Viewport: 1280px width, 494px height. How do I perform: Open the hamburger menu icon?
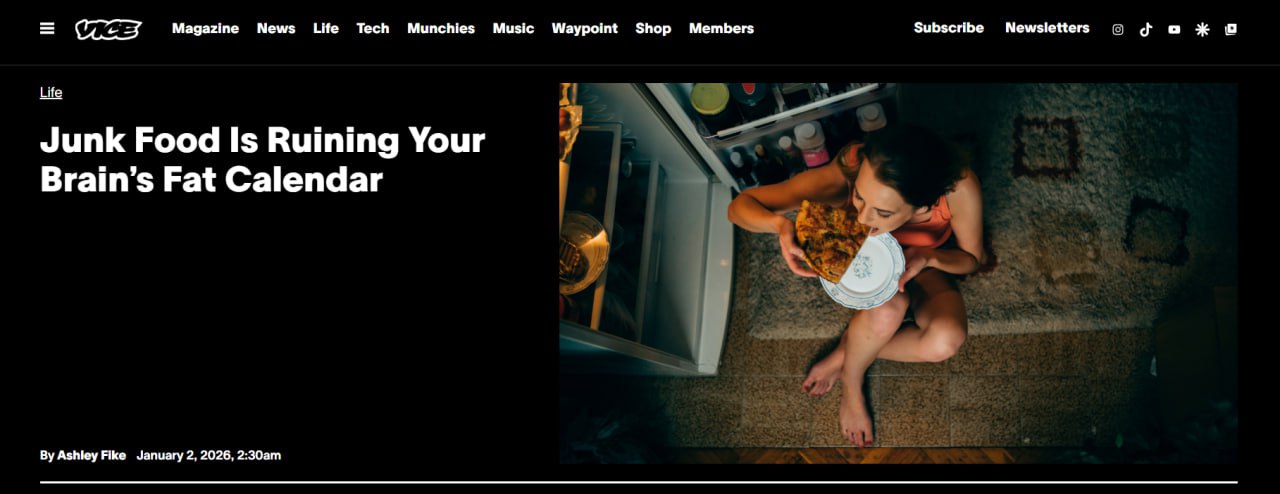(x=47, y=29)
